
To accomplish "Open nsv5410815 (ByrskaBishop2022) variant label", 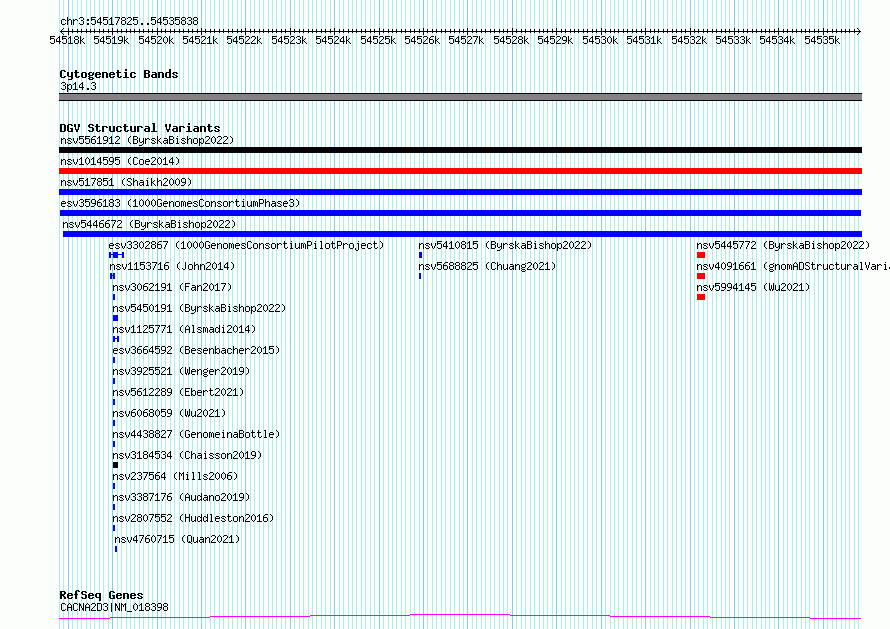I will point(505,245).
